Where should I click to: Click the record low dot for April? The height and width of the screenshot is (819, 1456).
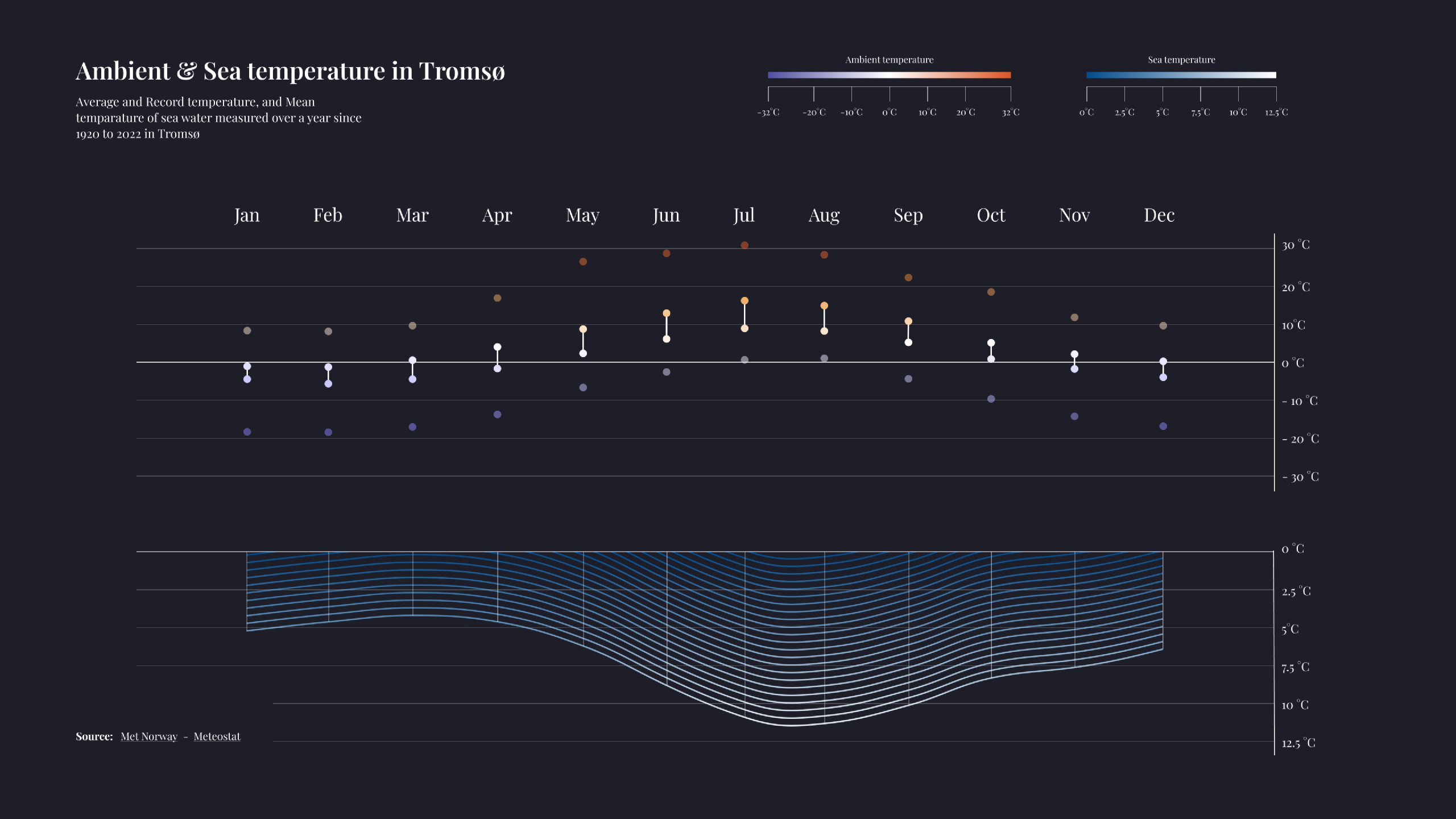(498, 415)
